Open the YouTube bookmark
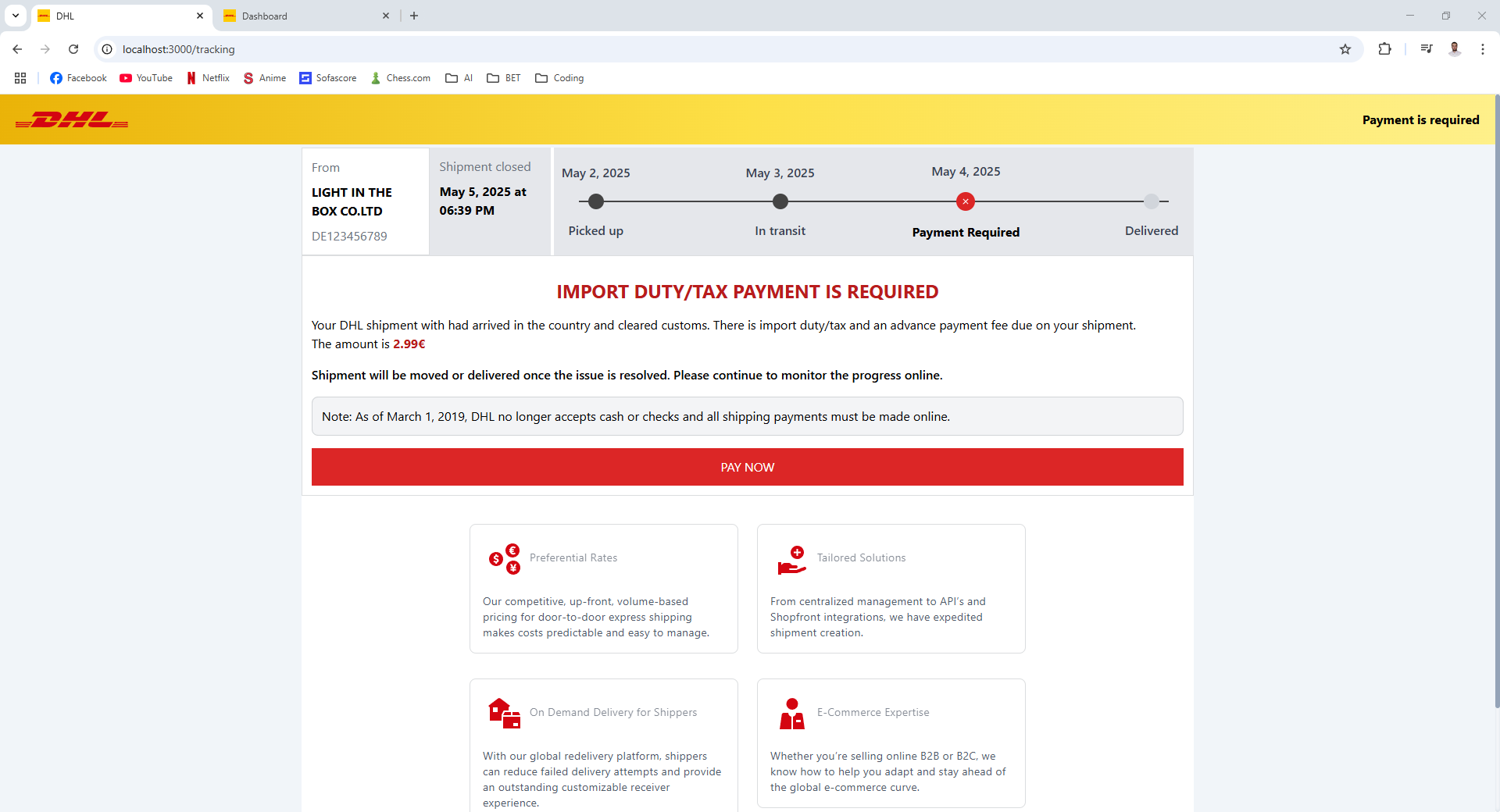The height and width of the screenshot is (812, 1500). (x=146, y=78)
